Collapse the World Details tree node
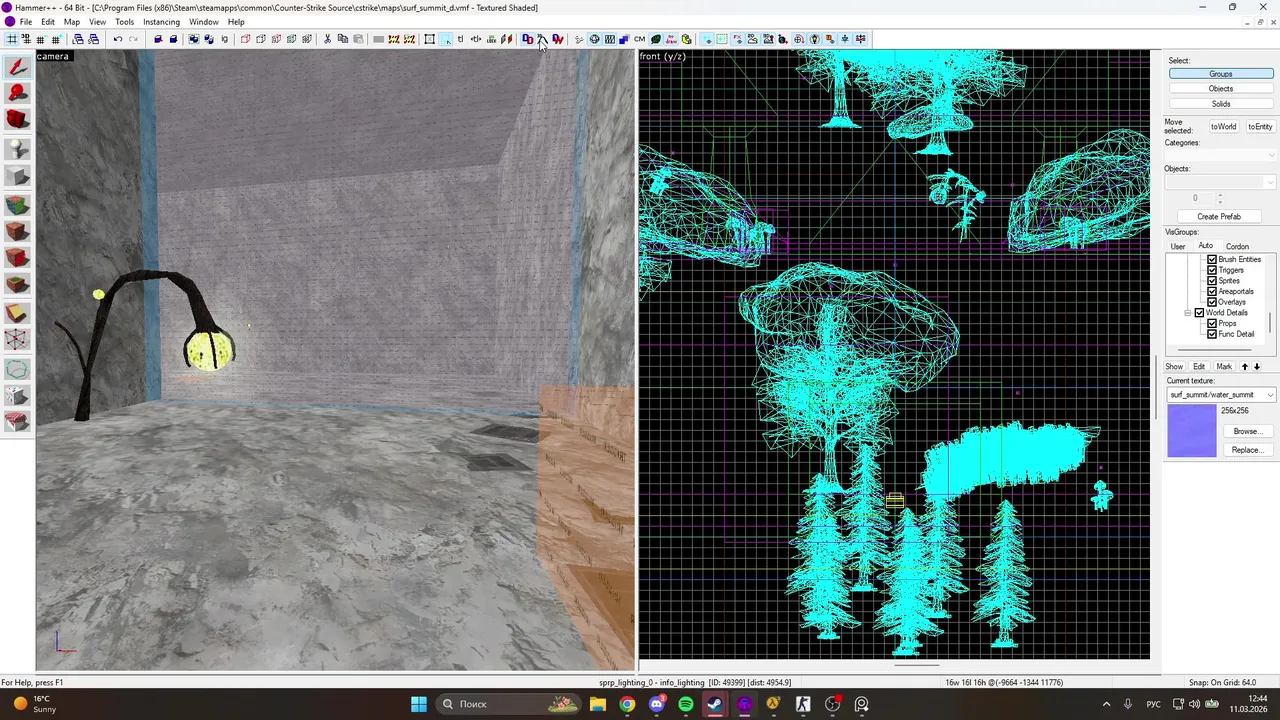This screenshot has width=1280, height=720. (1188, 313)
